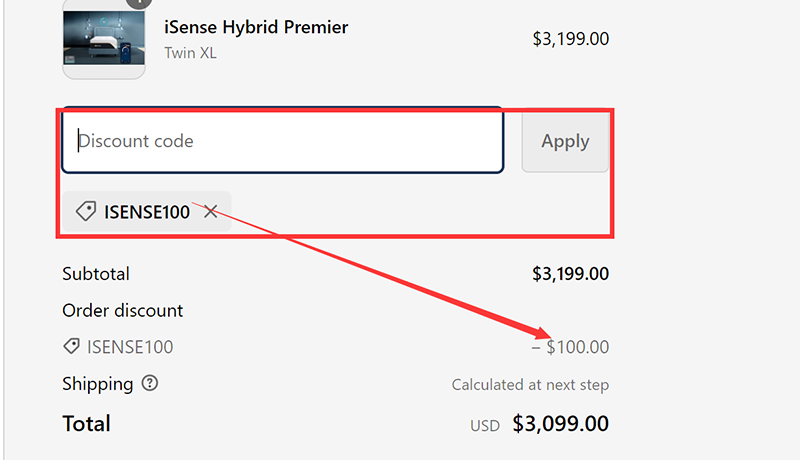The height and width of the screenshot is (460, 800).
Task: Click the USD currency label
Action: [x=485, y=426]
